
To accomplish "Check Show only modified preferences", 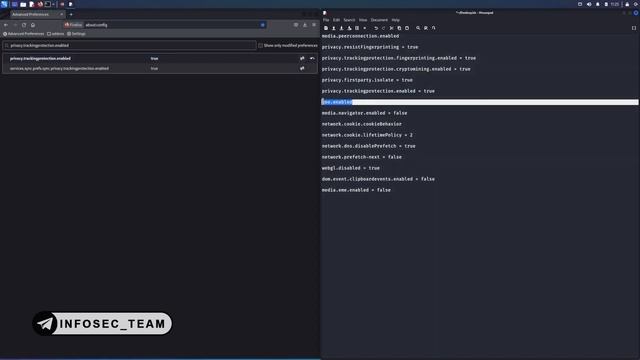I will 260,45.
